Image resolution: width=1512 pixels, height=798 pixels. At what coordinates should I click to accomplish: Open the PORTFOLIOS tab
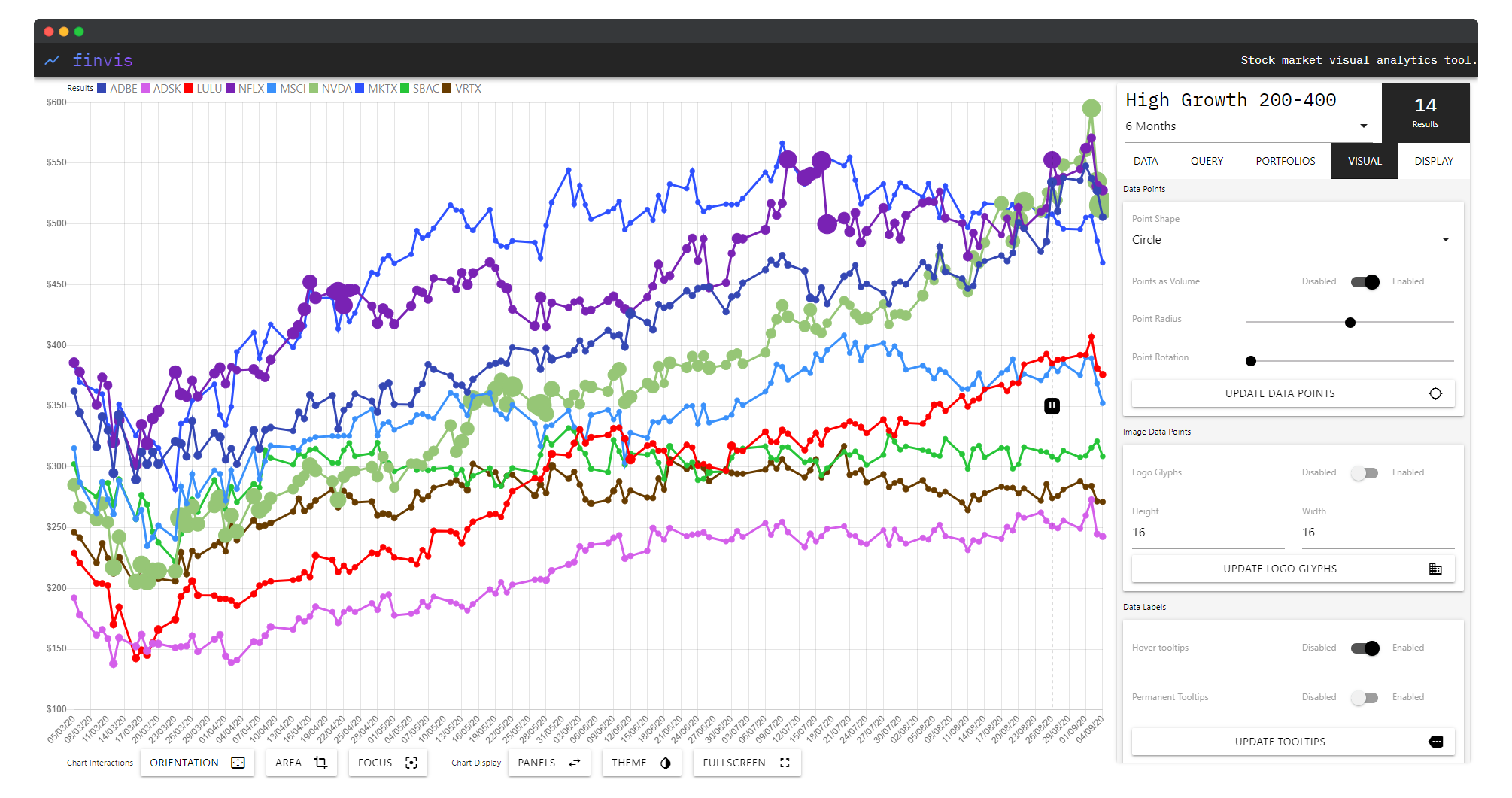[1285, 161]
